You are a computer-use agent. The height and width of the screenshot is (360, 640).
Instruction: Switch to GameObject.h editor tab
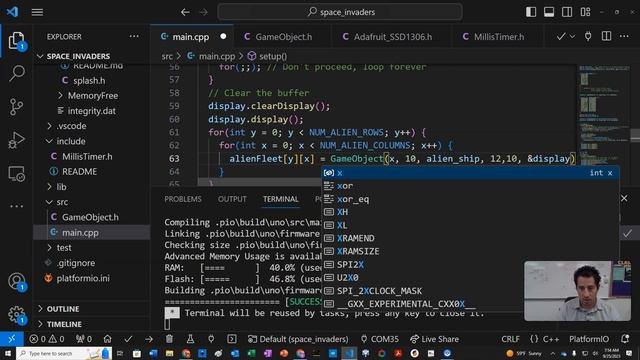(x=283, y=37)
